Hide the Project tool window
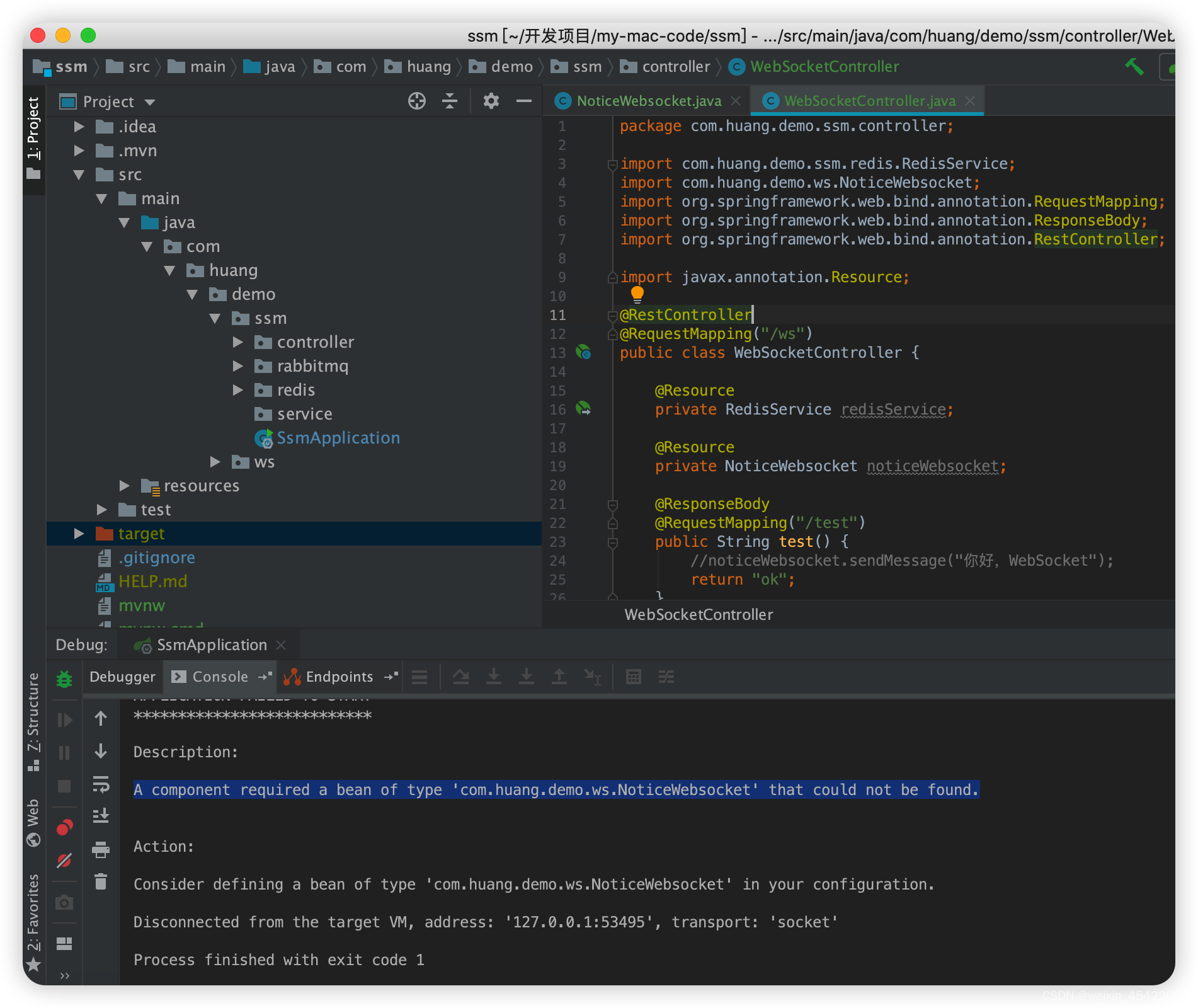 tap(524, 101)
